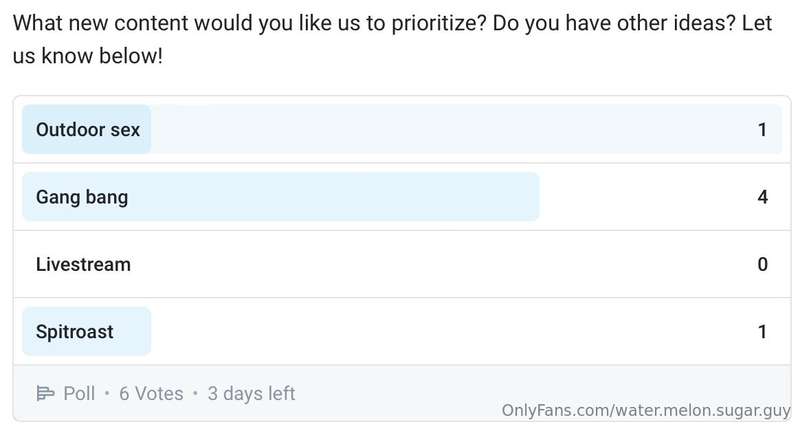Select the Outdoor option label in the poll

click(x=88, y=130)
